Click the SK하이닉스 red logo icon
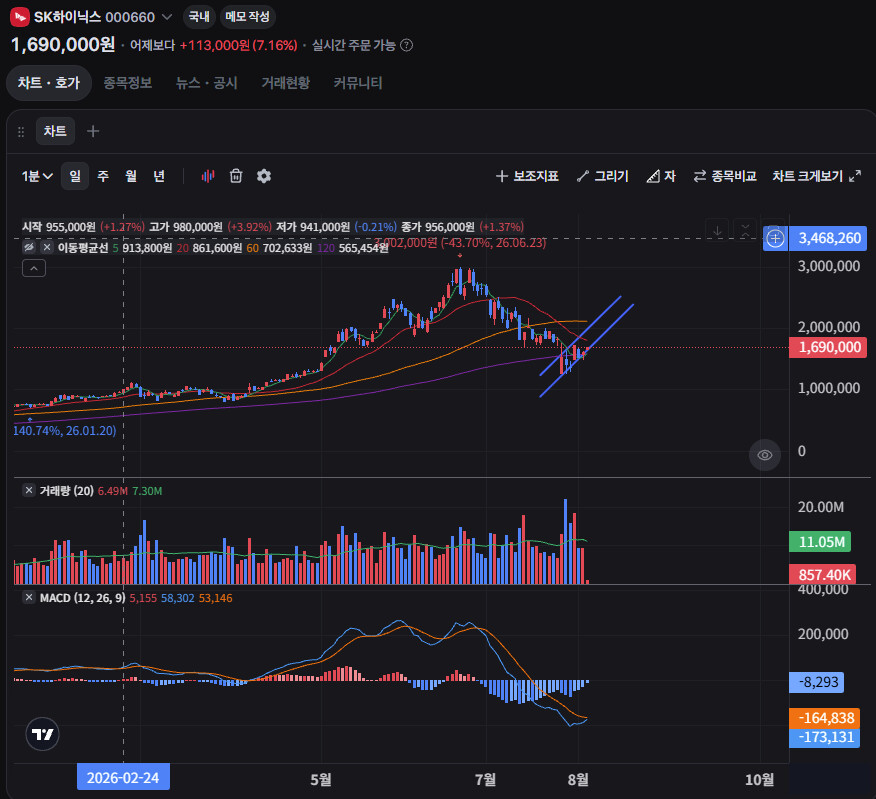This screenshot has width=876, height=799. coord(20,17)
